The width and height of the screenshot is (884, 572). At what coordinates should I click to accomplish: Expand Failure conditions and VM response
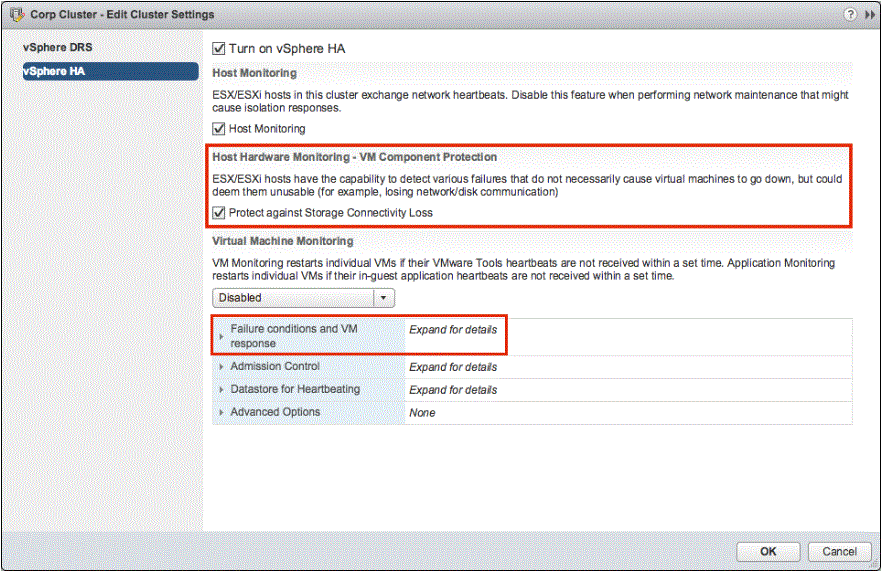[x=221, y=336]
